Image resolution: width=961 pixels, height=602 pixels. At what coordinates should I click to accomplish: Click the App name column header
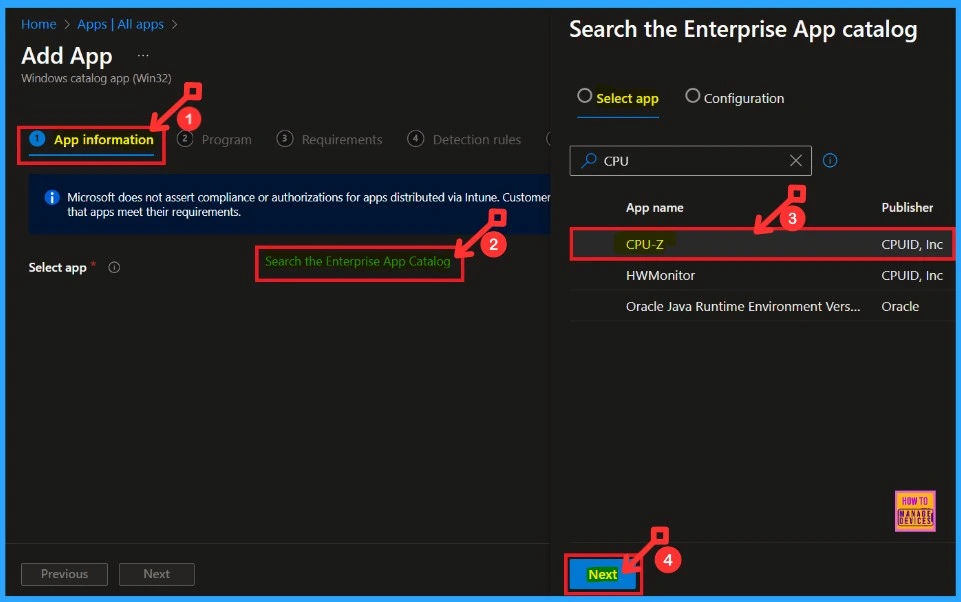coord(655,208)
